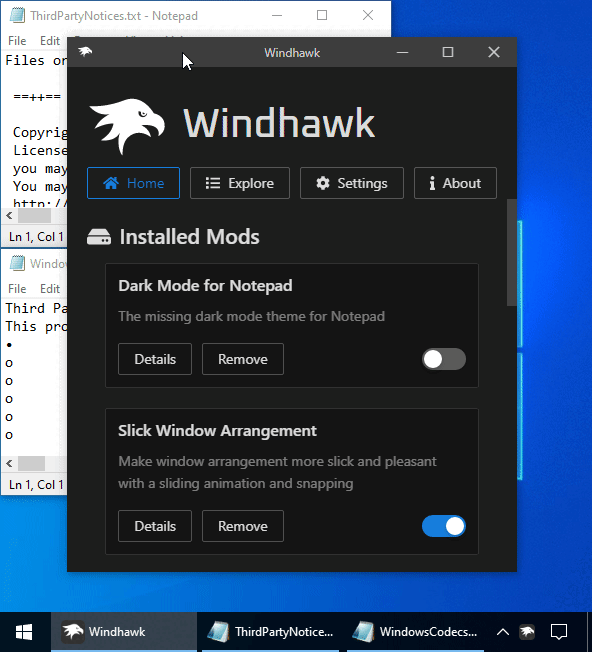Viewport: 592px width, 652px height.
Task: Show hidden system tray icons
Action: 503,632
